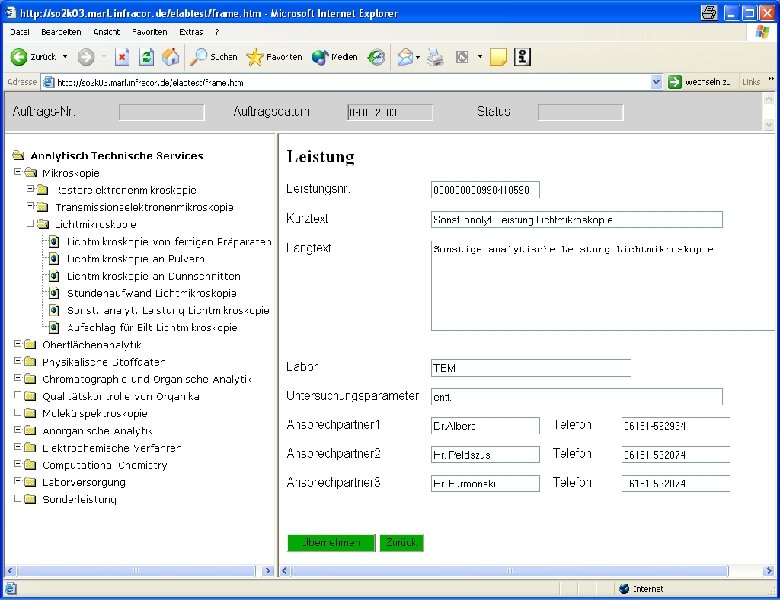Open the Ansicht menu
The height and width of the screenshot is (600, 780).
pyautogui.click(x=106, y=32)
